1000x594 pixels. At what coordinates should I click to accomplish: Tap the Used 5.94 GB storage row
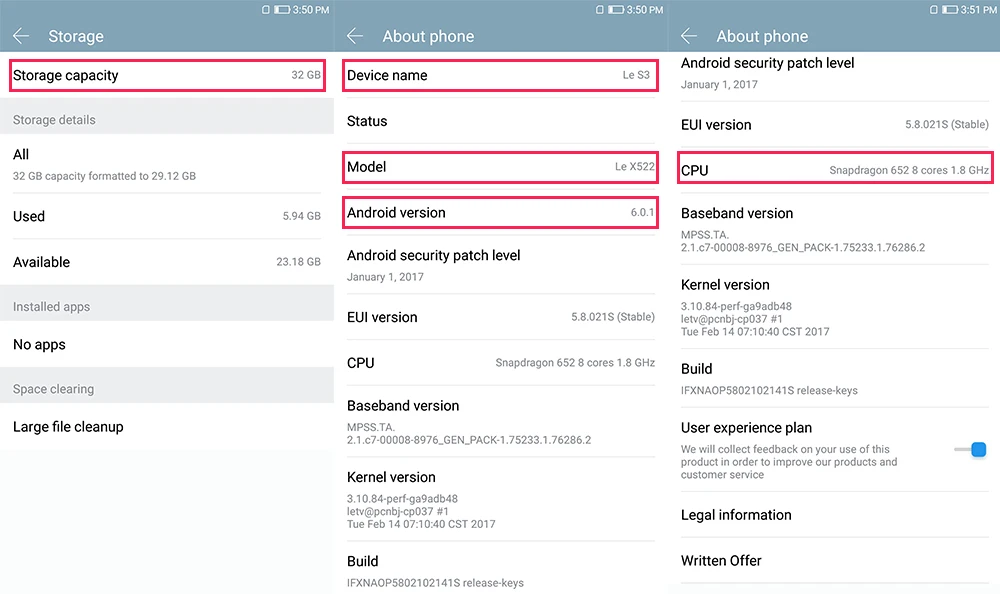(x=167, y=216)
